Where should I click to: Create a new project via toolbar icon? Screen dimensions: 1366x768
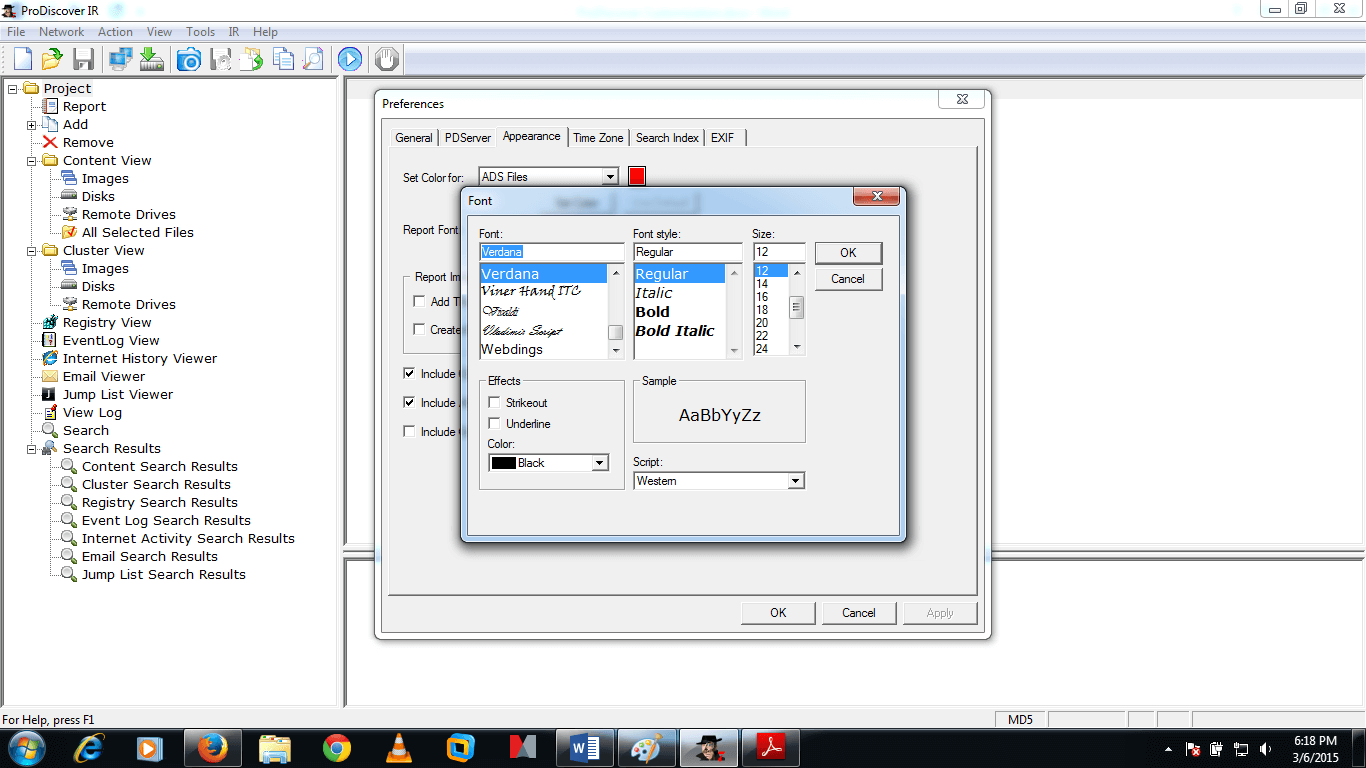[x=21, y=58]
